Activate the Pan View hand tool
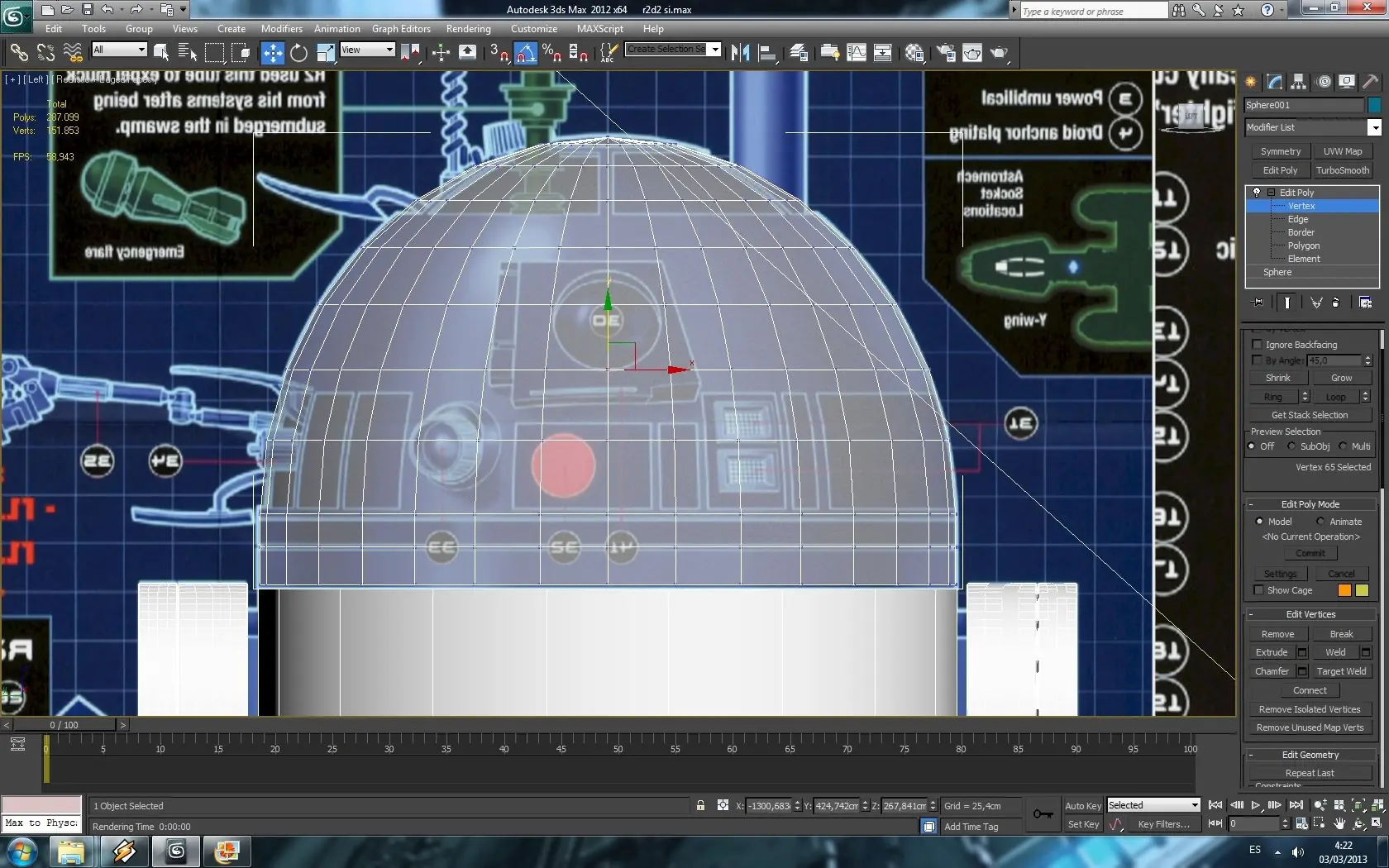This screenshot has width=1389, height=868. point(1339,823)
